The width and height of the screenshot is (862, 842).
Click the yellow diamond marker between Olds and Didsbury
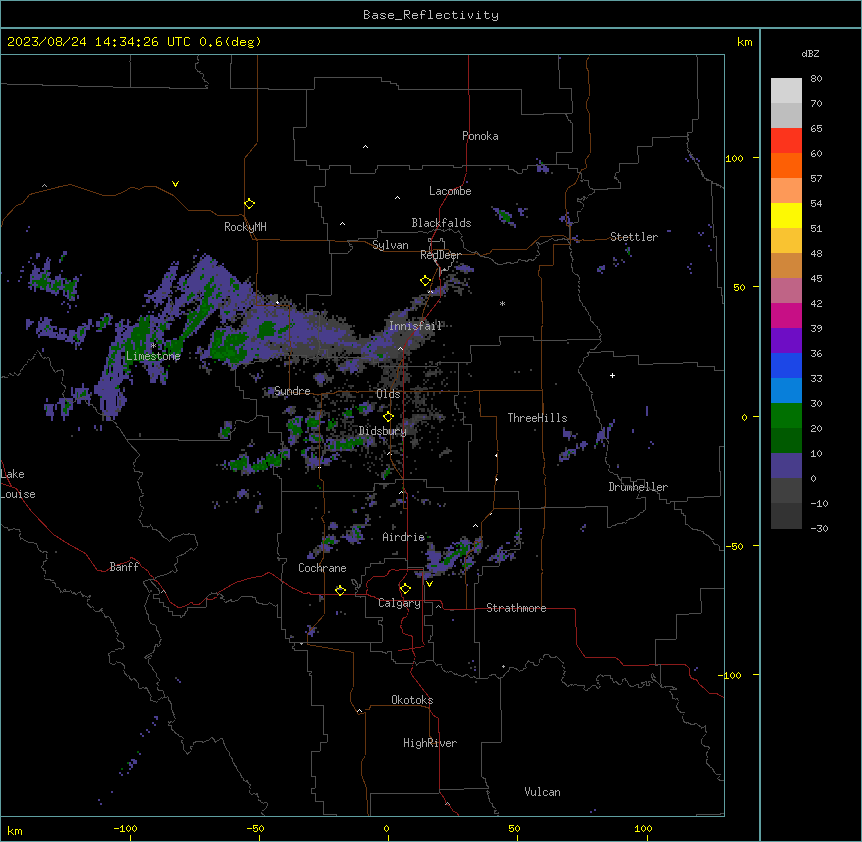(388, 417)
